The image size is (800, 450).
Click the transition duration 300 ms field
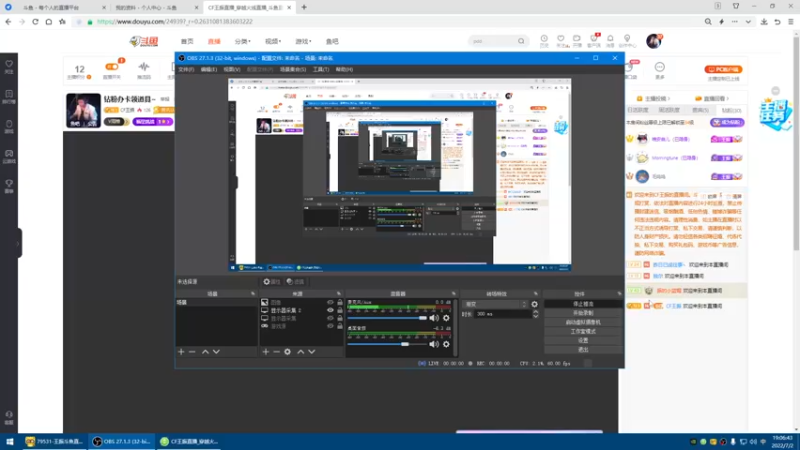coord(503,314)
